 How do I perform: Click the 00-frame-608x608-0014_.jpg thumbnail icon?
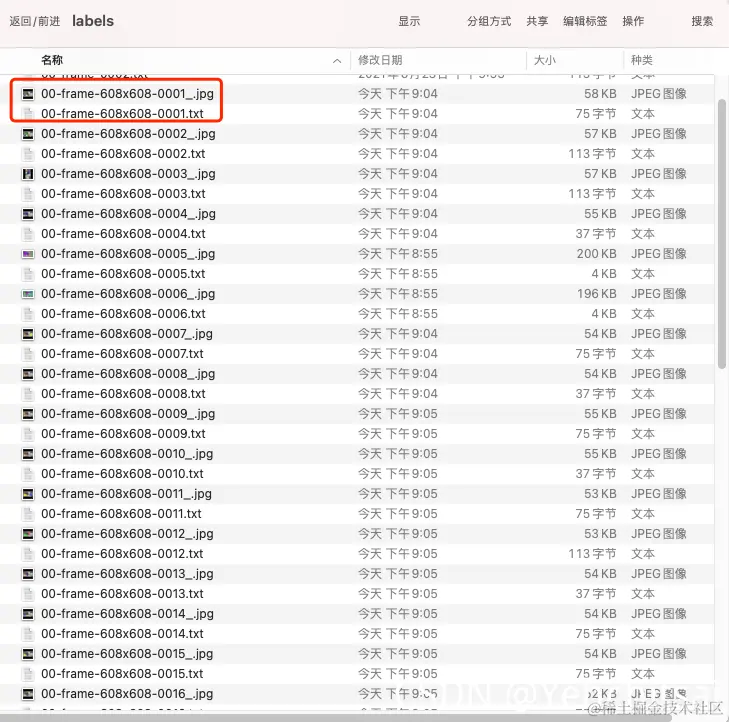pyautogui.click(x=28, y=614)
